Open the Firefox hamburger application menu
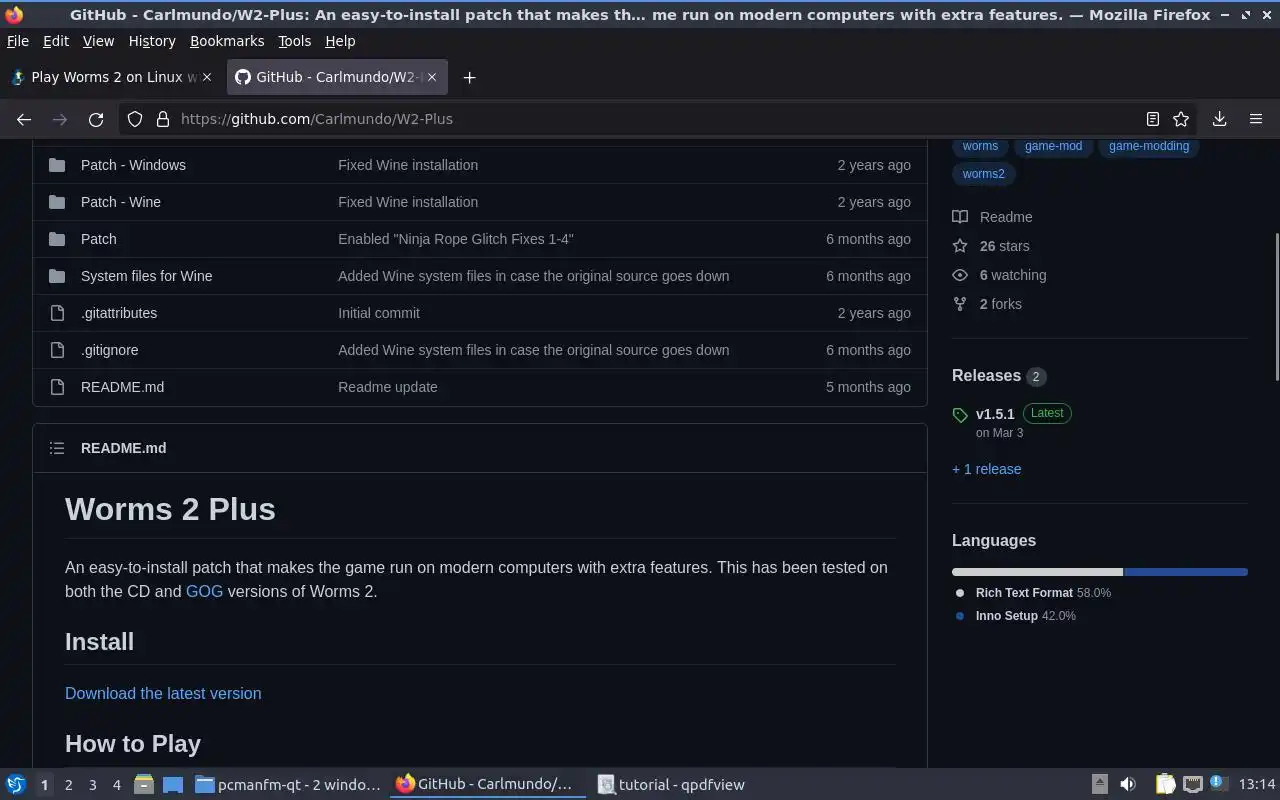 click(1256, 119)
